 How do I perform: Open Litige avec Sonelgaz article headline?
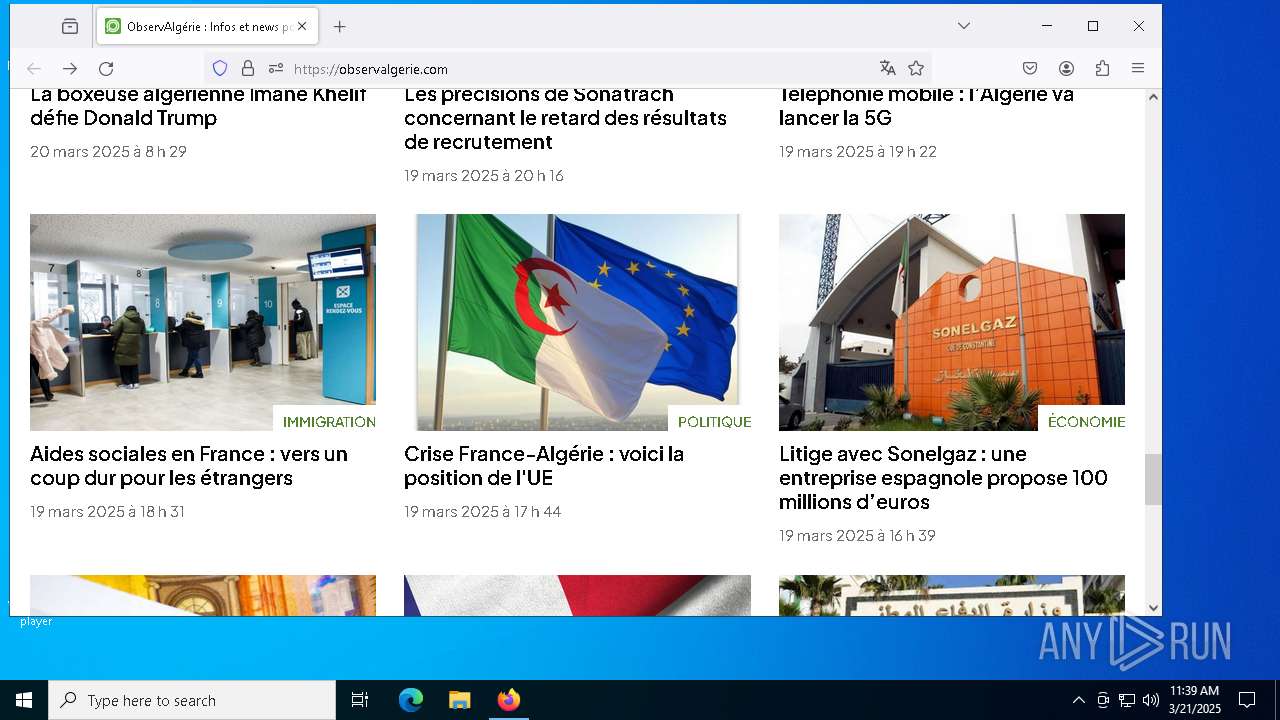coord(943,478)
